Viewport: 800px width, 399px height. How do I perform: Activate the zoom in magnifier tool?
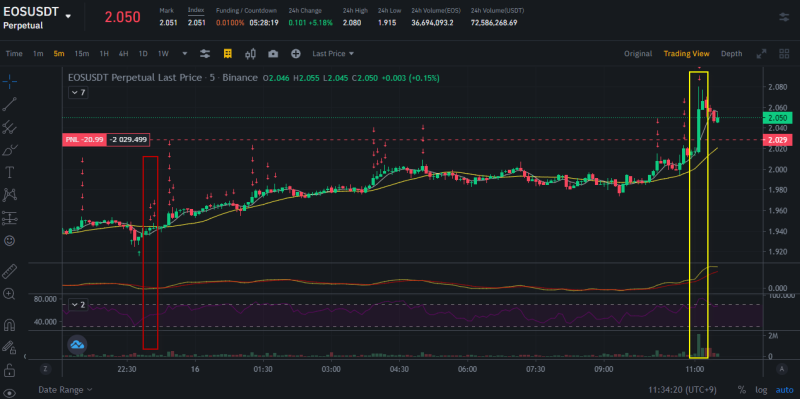point(9,294)
